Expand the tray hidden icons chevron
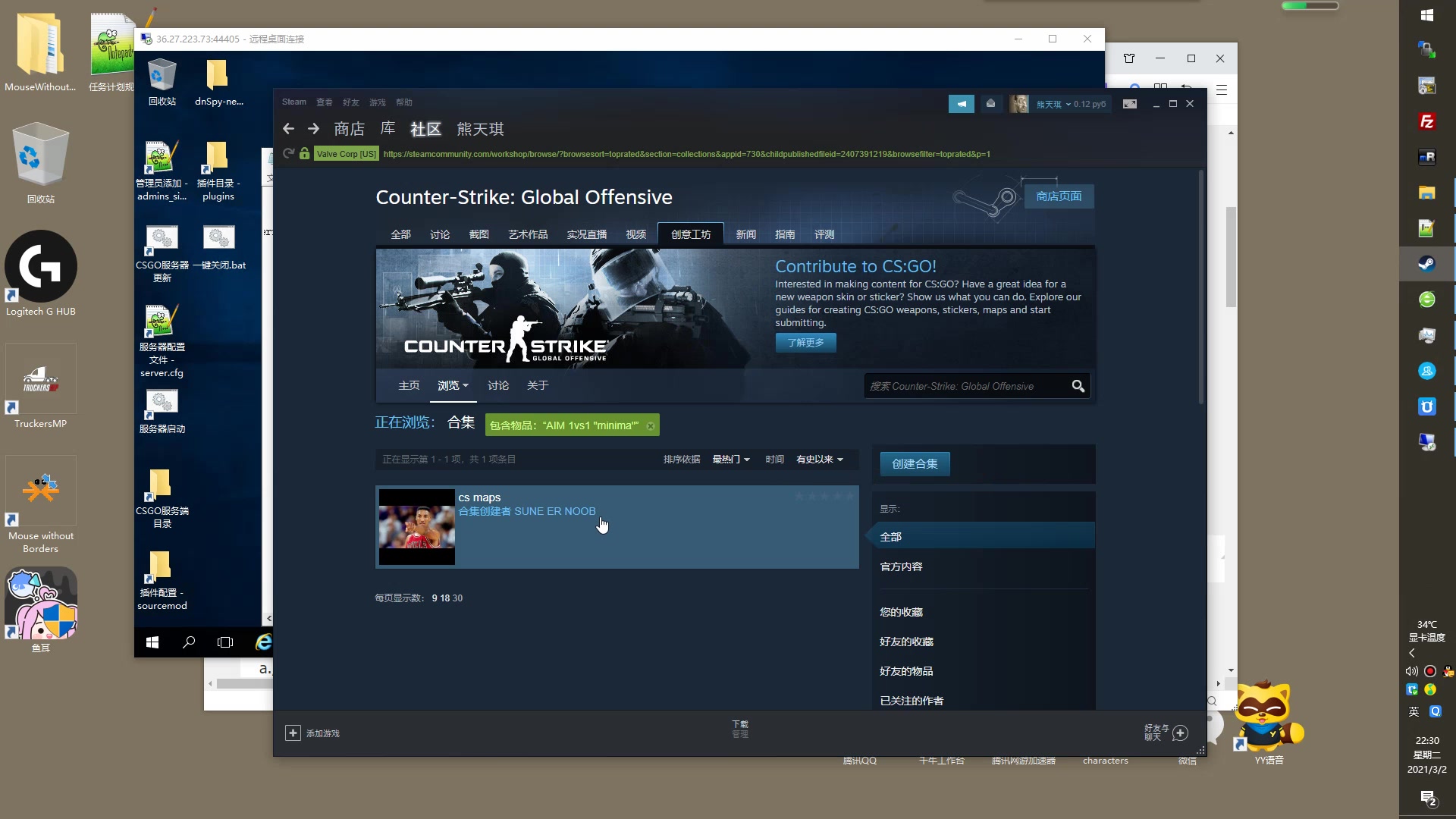The height and width of the screenshot is (819, 1456). click(x=1411, y=653)
